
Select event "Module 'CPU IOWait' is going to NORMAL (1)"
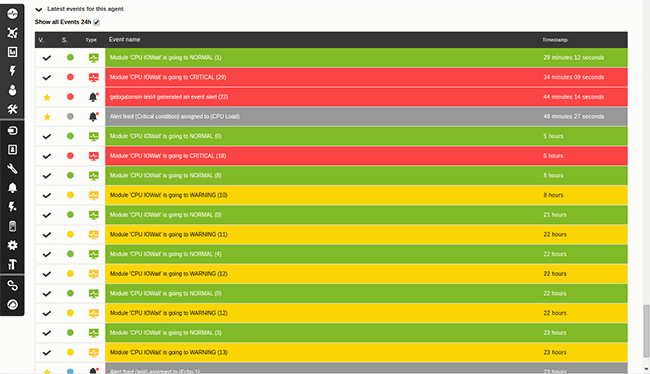(x=366, y=58)
